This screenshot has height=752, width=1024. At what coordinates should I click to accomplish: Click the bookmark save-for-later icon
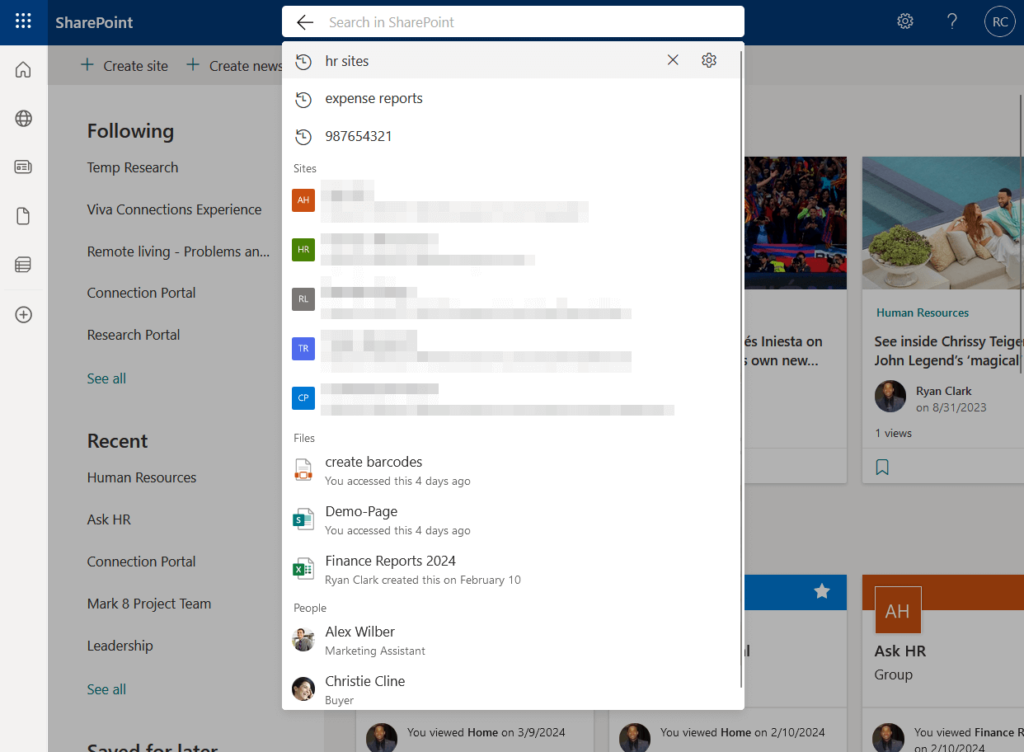882,467
